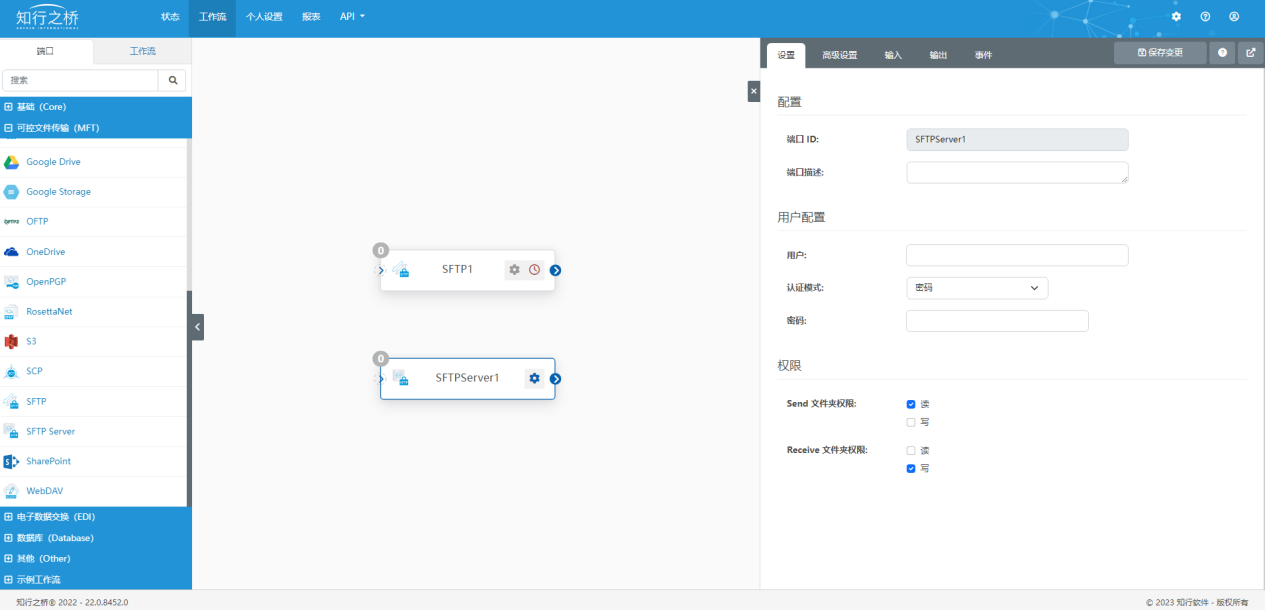Screen dimensions: 1265x610
Task: Click the input arrow of SFTP1 node
Action: point(381,270)
